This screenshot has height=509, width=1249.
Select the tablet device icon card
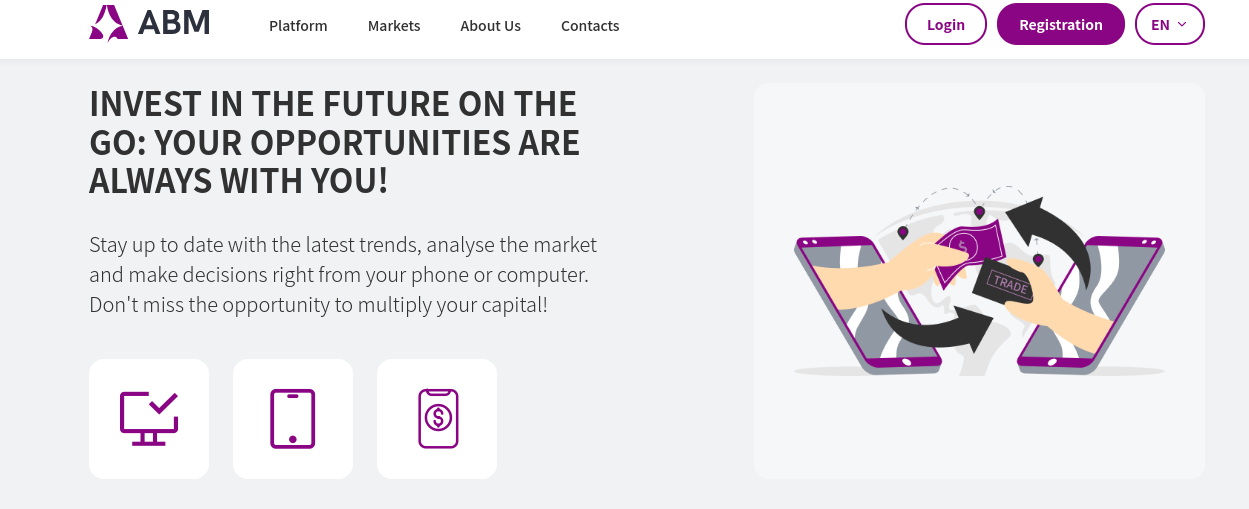pos(293,419)
